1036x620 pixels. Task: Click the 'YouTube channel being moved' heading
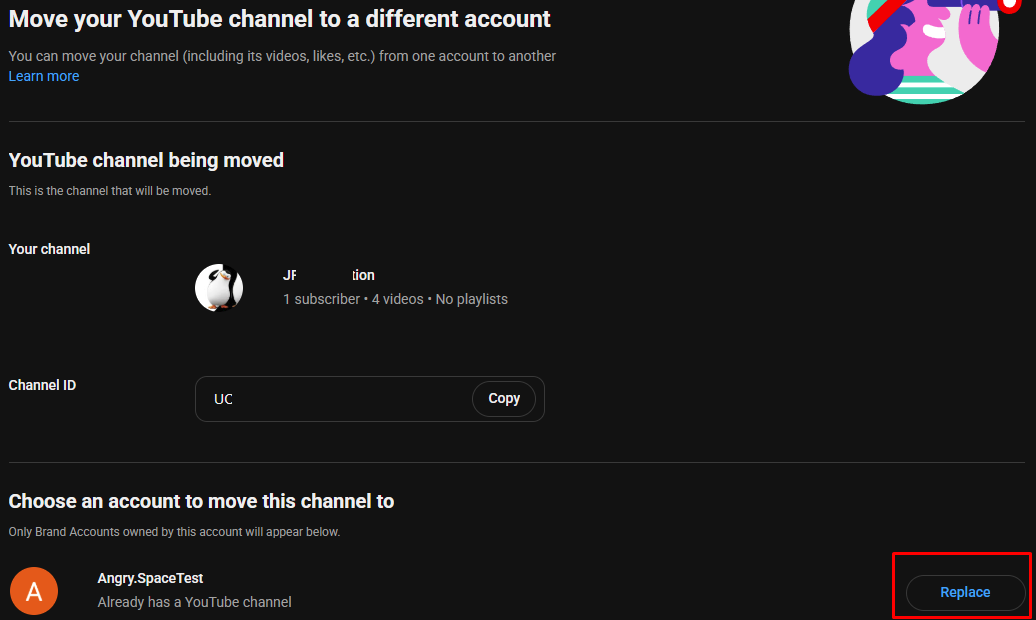pyautogui.click(x=146, y=160)
